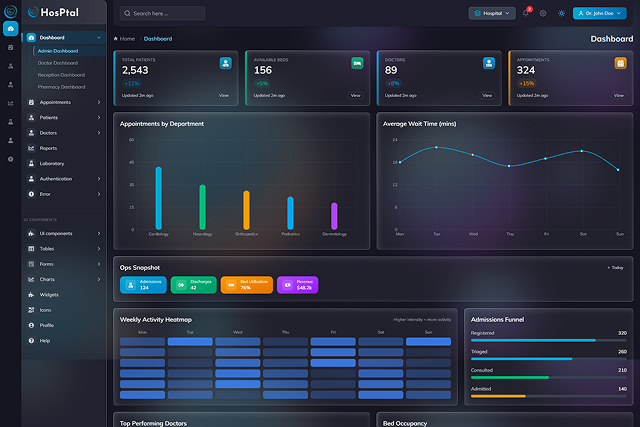
Task: Click the Discharges 42 snapshot tile
Action: tap(193, 285)
